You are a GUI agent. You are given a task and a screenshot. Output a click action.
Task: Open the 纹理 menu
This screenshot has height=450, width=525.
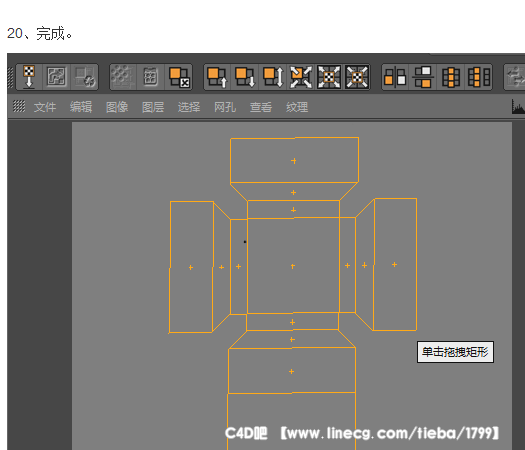[x=297, y=107]
